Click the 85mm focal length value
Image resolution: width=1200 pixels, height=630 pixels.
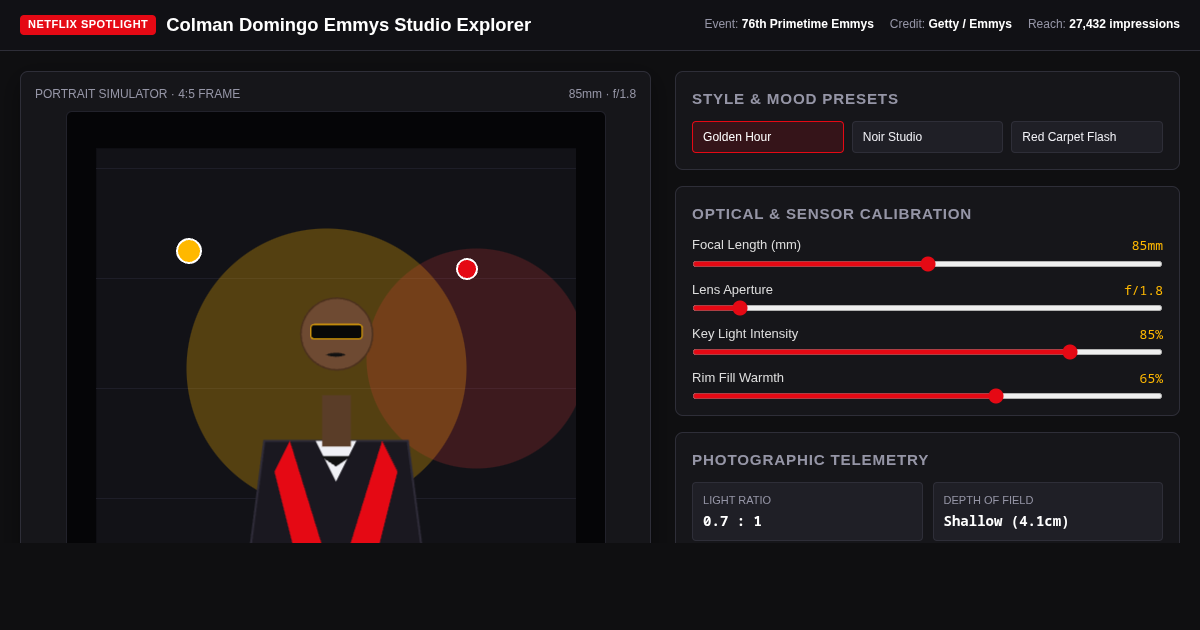pos(1147,246)
